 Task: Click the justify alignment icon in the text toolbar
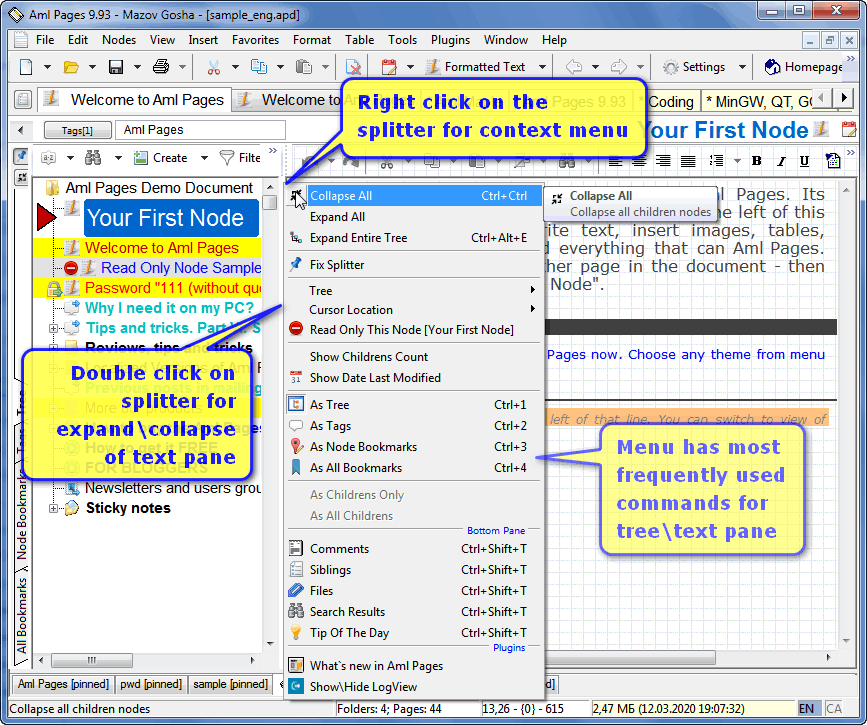coord(688,161)
